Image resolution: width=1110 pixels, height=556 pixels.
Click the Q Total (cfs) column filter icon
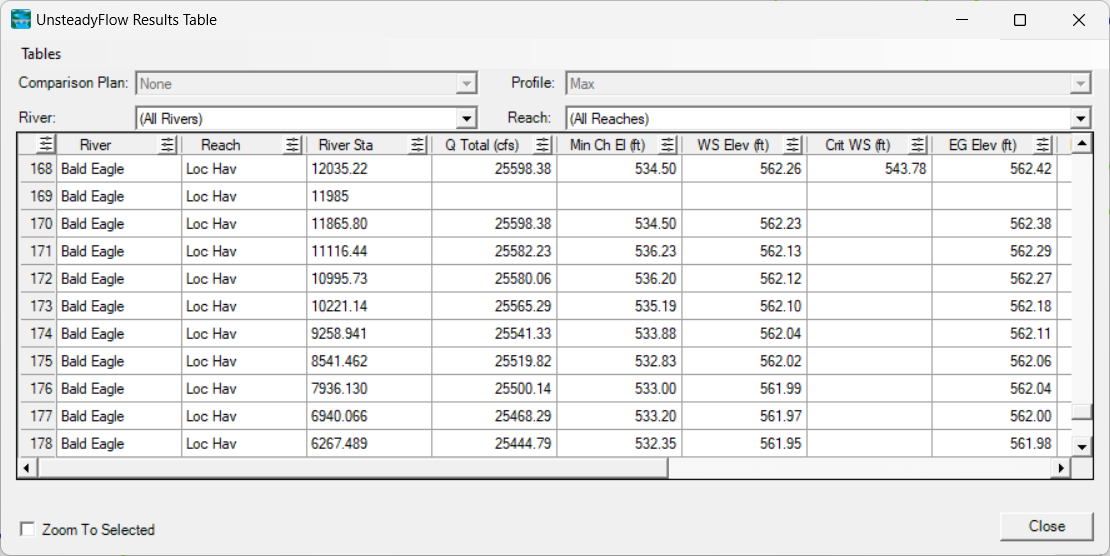coord(543,145)
